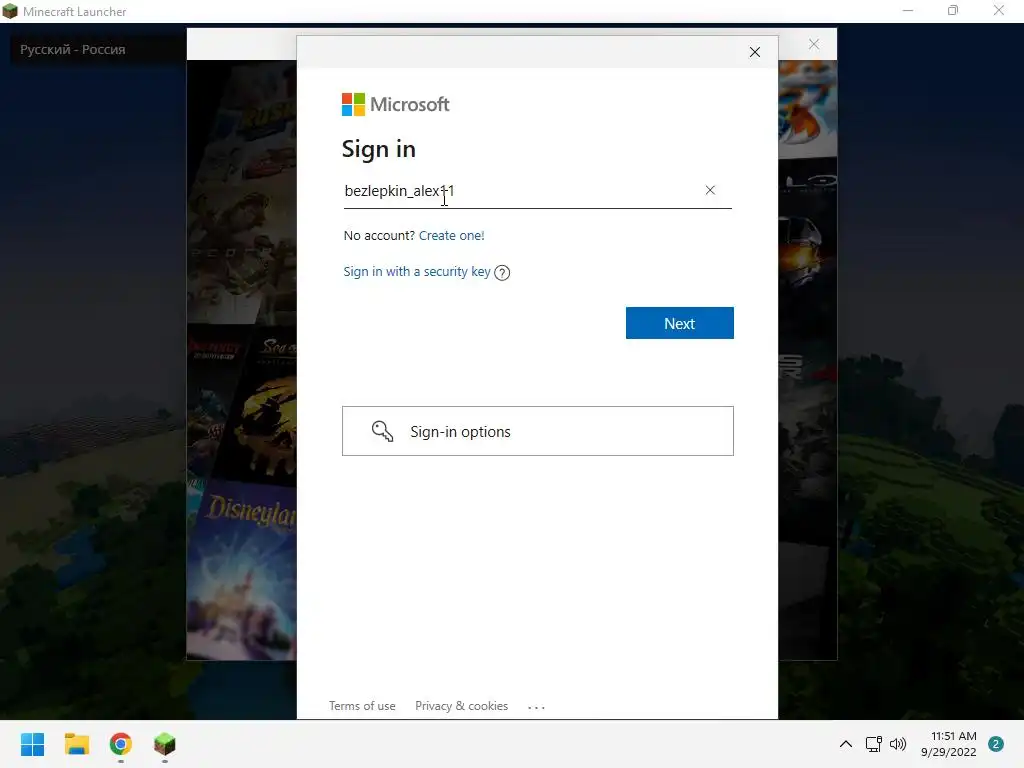This screenshot has width=1024, height=768.
Task: Open network status tray icon
Action: pyautogui.click(x=874, y=744)
